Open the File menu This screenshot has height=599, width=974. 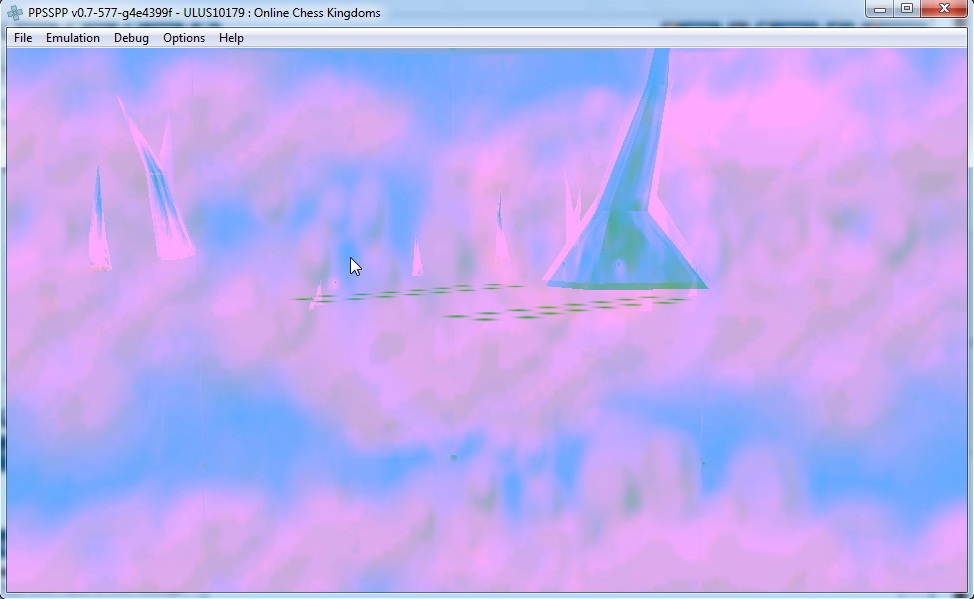point(23,38)
